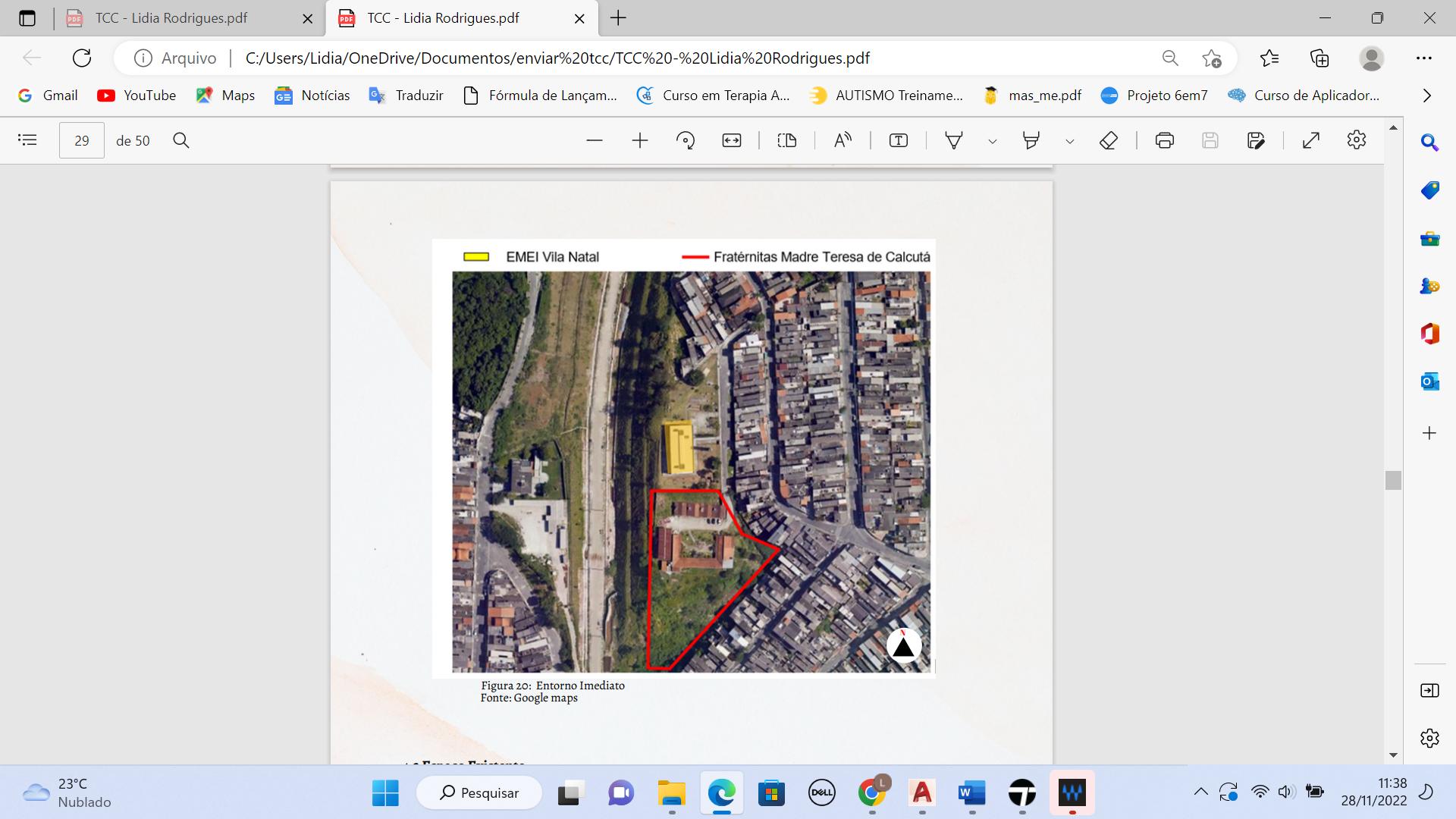This screenshot has height=819, width=1456.
Task: Rotate the PDF page
Action: click(x=686, y=140)
